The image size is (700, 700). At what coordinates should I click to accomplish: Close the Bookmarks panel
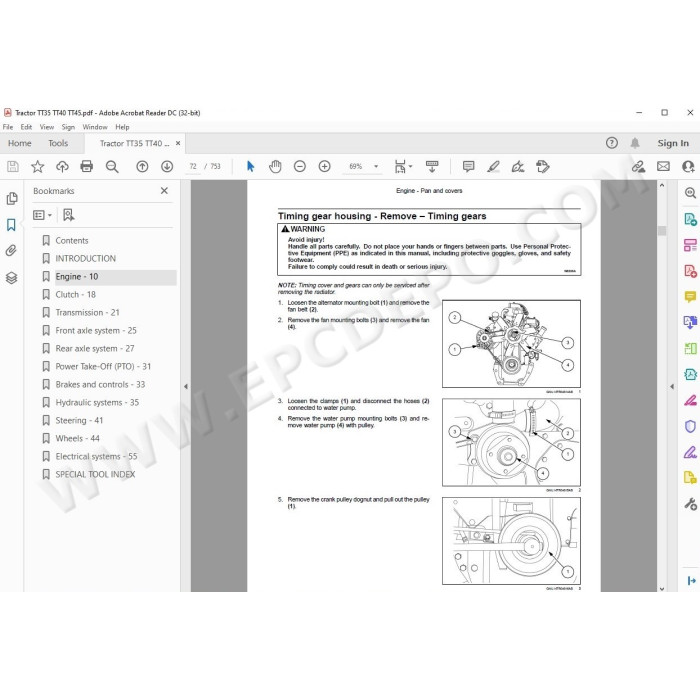[x=164, y=191]
